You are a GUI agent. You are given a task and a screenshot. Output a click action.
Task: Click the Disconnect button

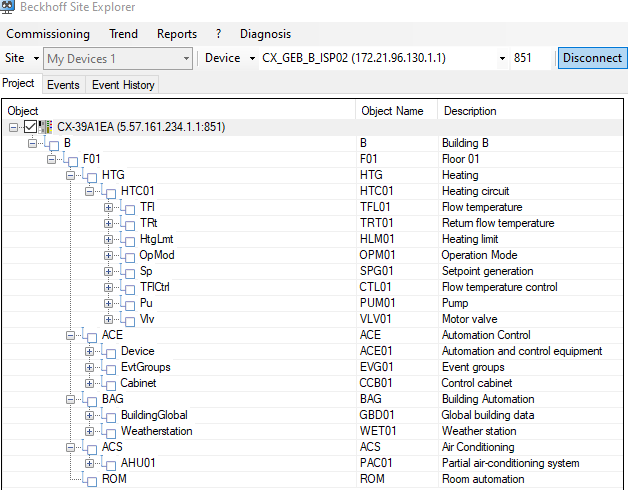tap(592, 58)
